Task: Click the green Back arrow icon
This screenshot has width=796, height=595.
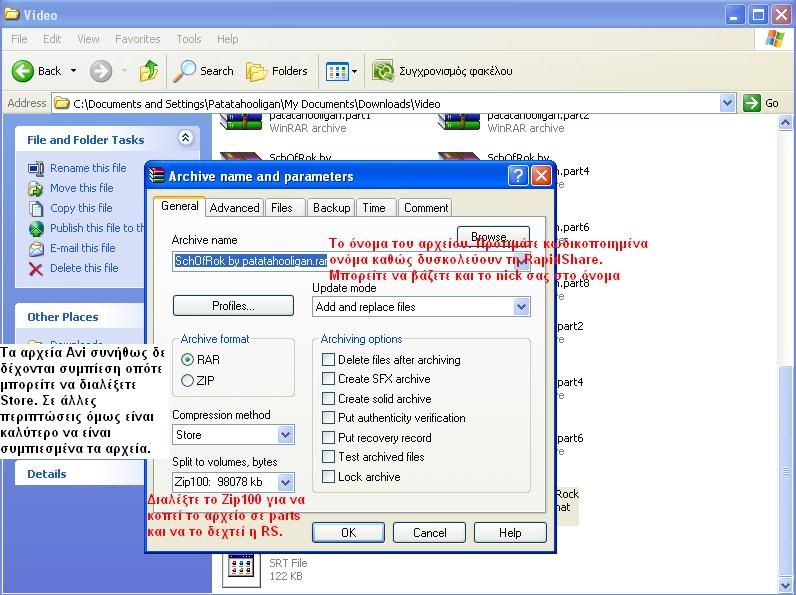Action: tap(22, 71)
